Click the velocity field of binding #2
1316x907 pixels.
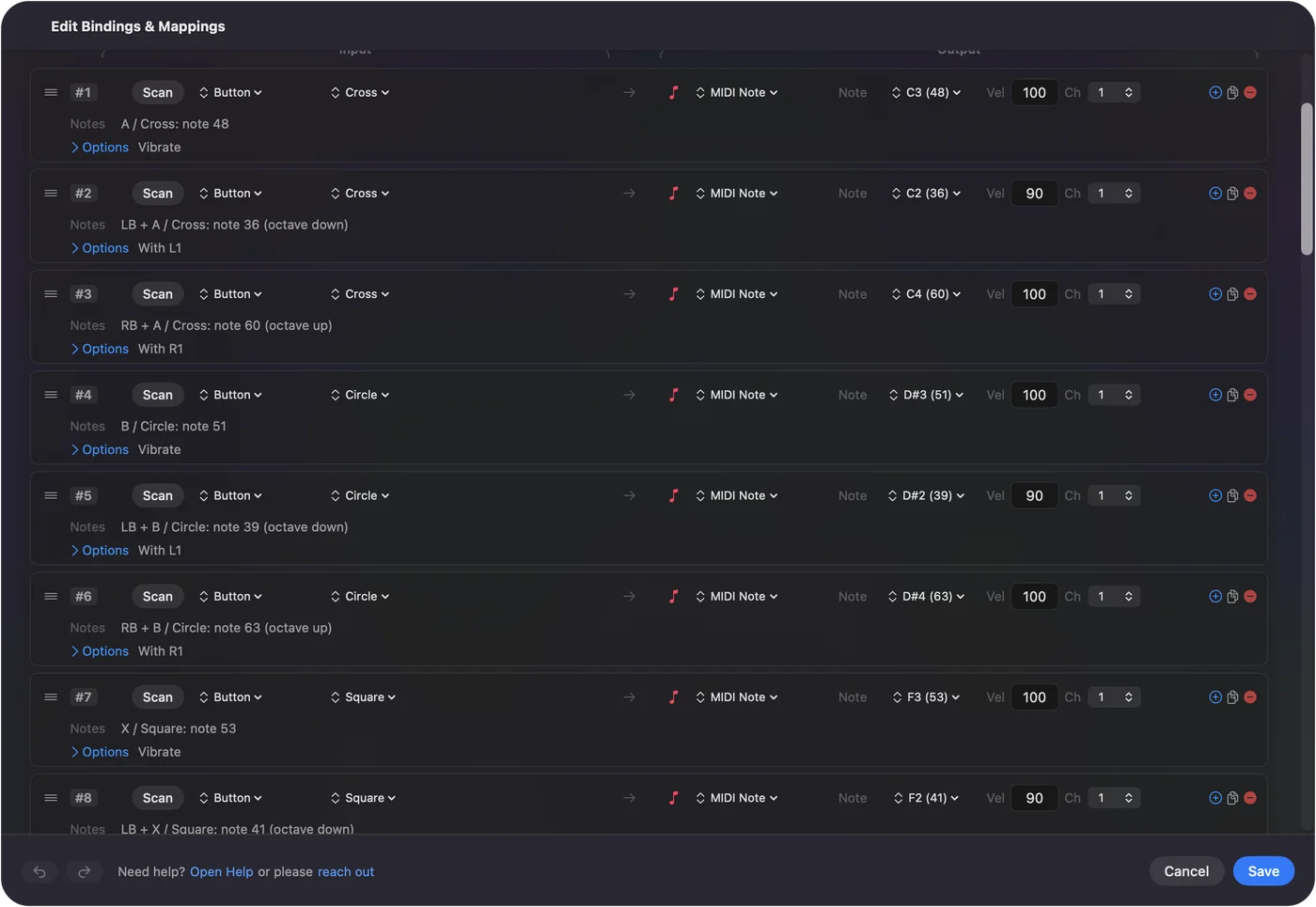click(1034, 194)
